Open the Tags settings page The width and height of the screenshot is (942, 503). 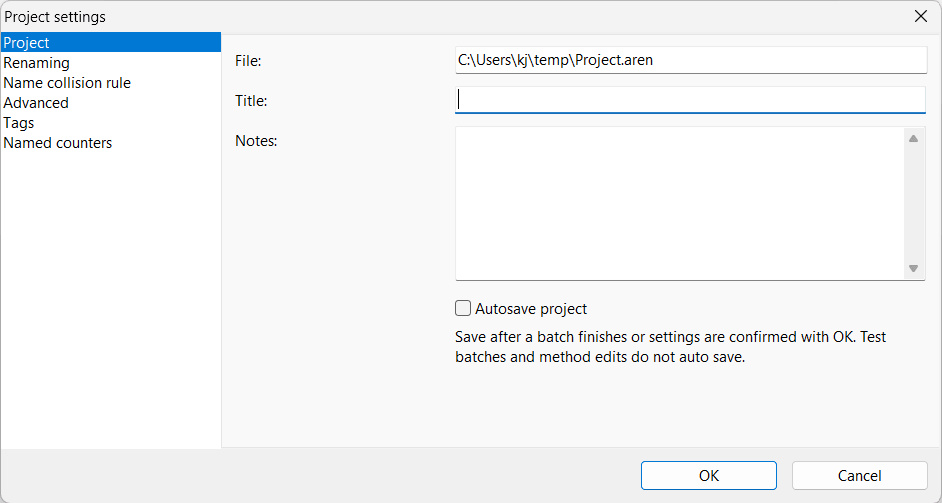tap(111, 123)
